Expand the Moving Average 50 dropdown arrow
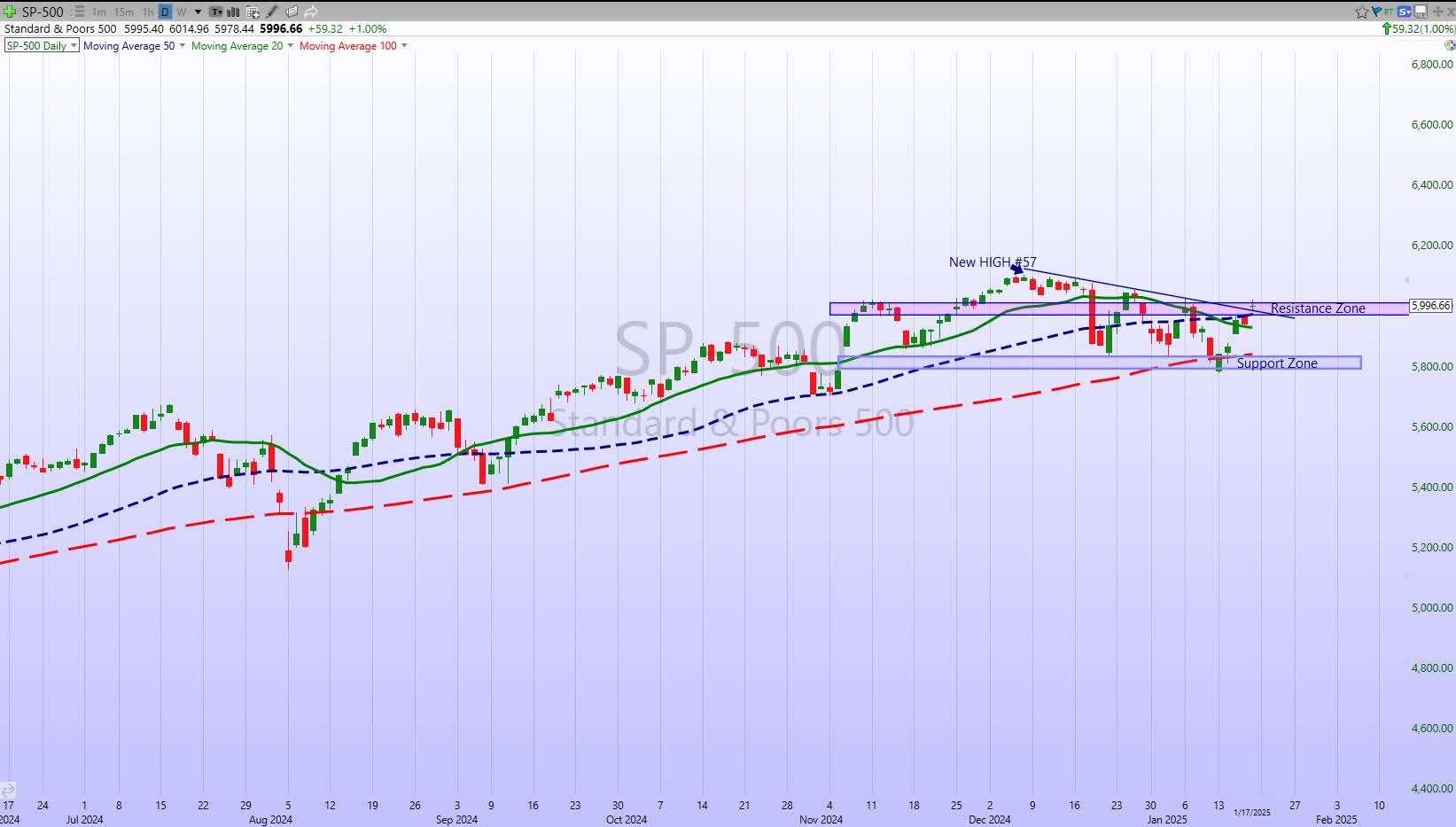This screenshot has width=1456, height=827. [x=183, y=45]
